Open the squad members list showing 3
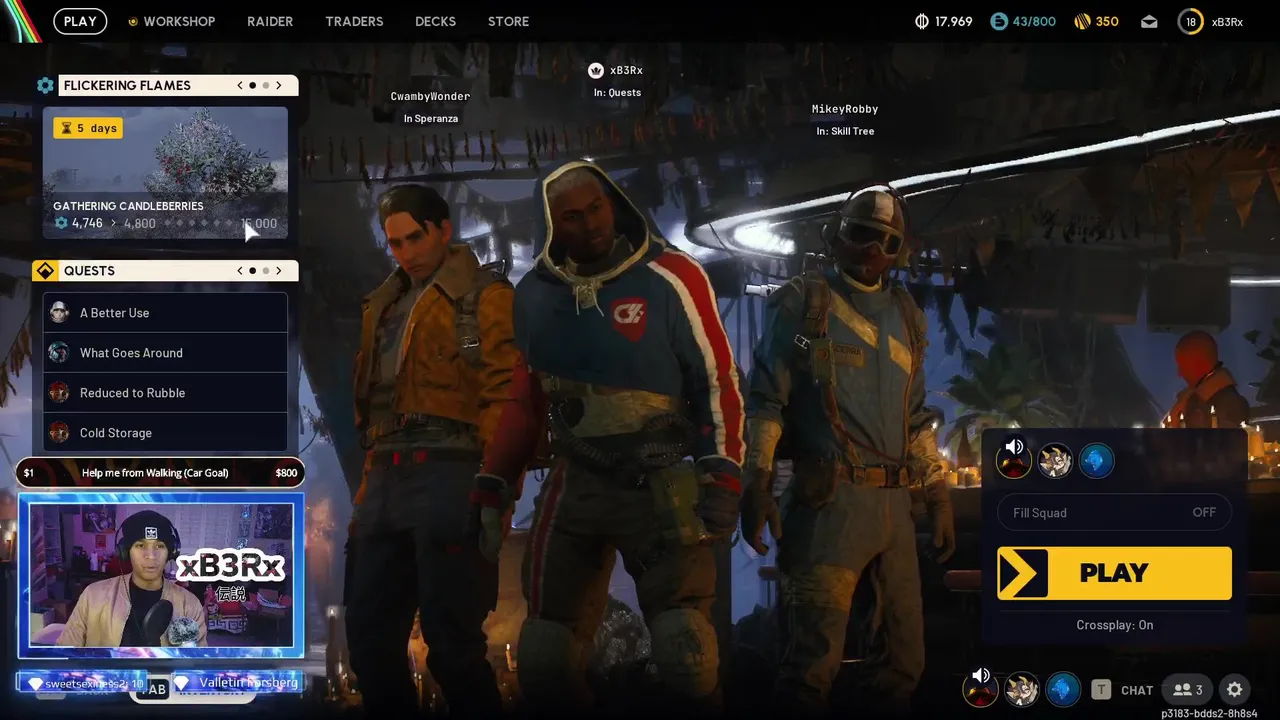 [x=1188, y=689]
